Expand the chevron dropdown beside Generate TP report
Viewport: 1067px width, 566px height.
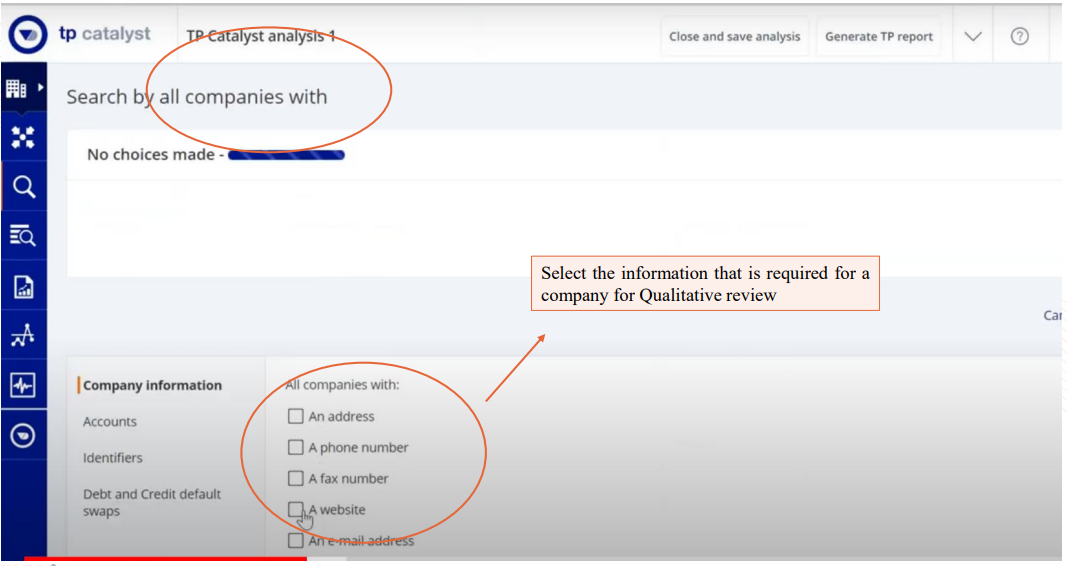973,36
